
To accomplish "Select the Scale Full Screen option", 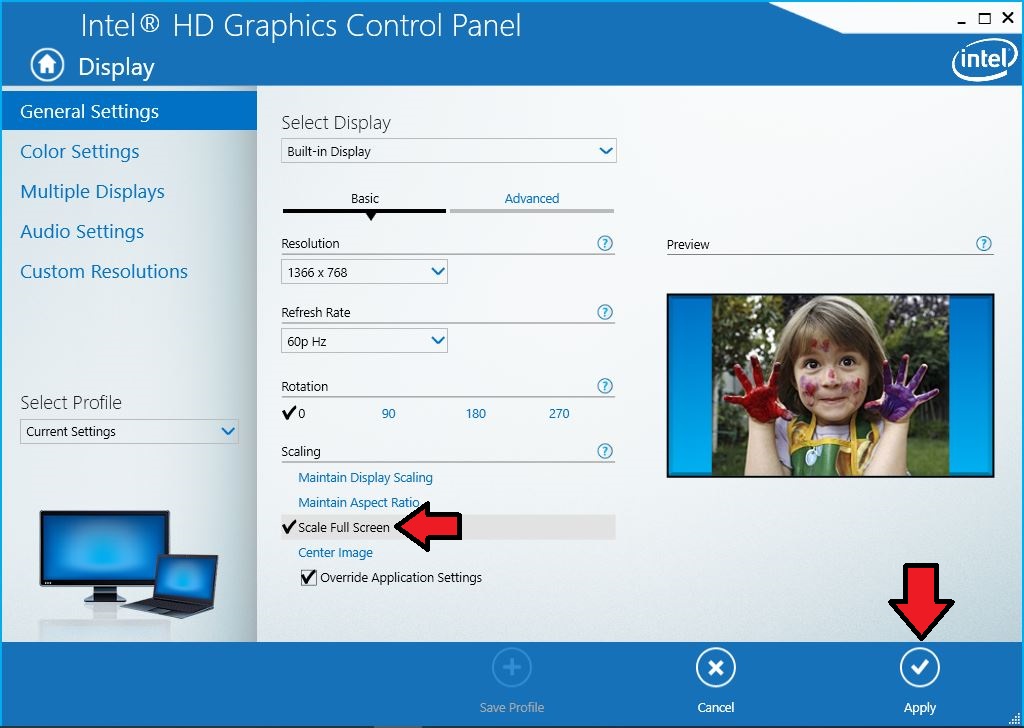I will pos(448,527).
